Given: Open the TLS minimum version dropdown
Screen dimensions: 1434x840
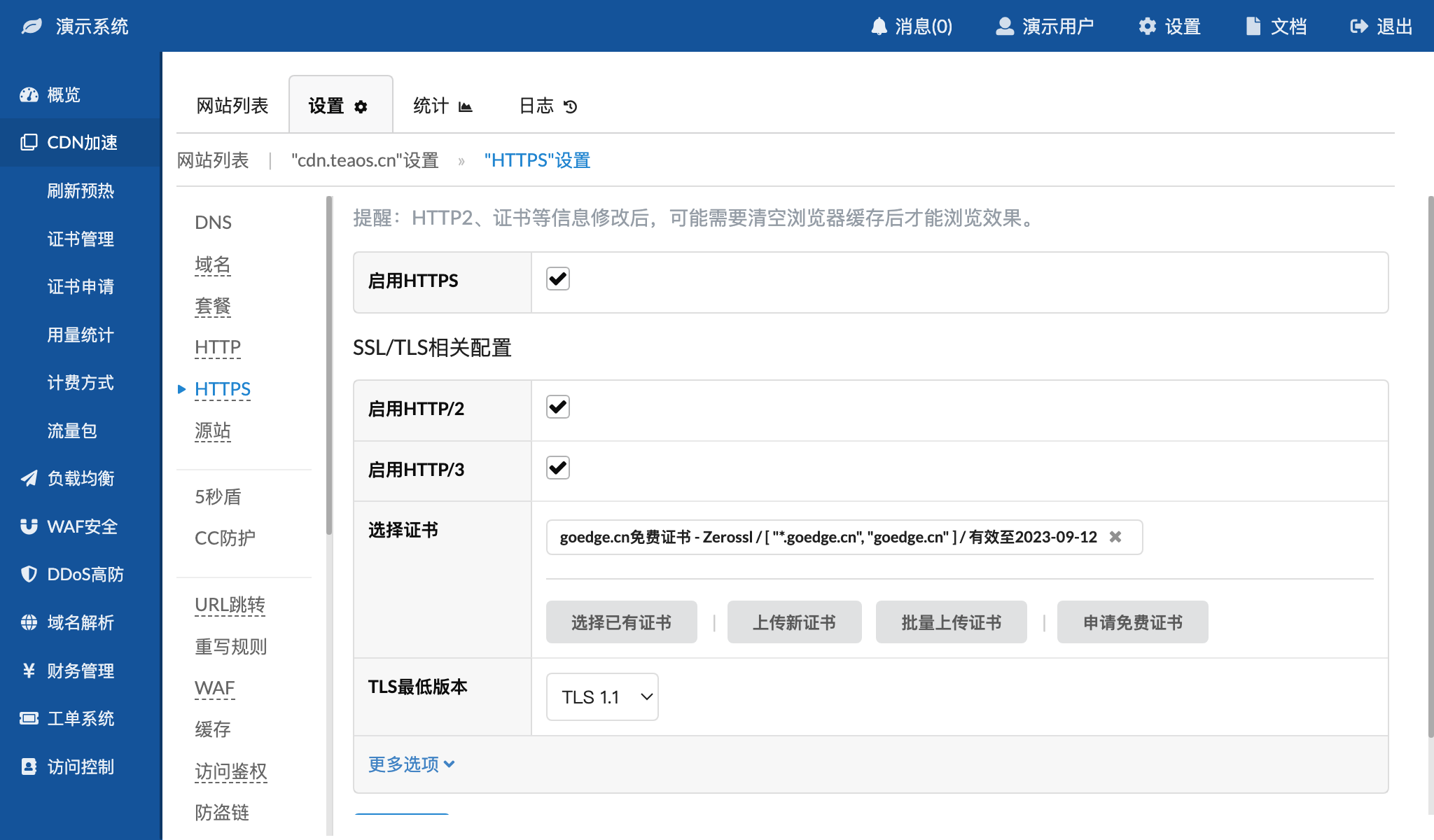Looking at the screenshot, I should (x=602, y=697).
